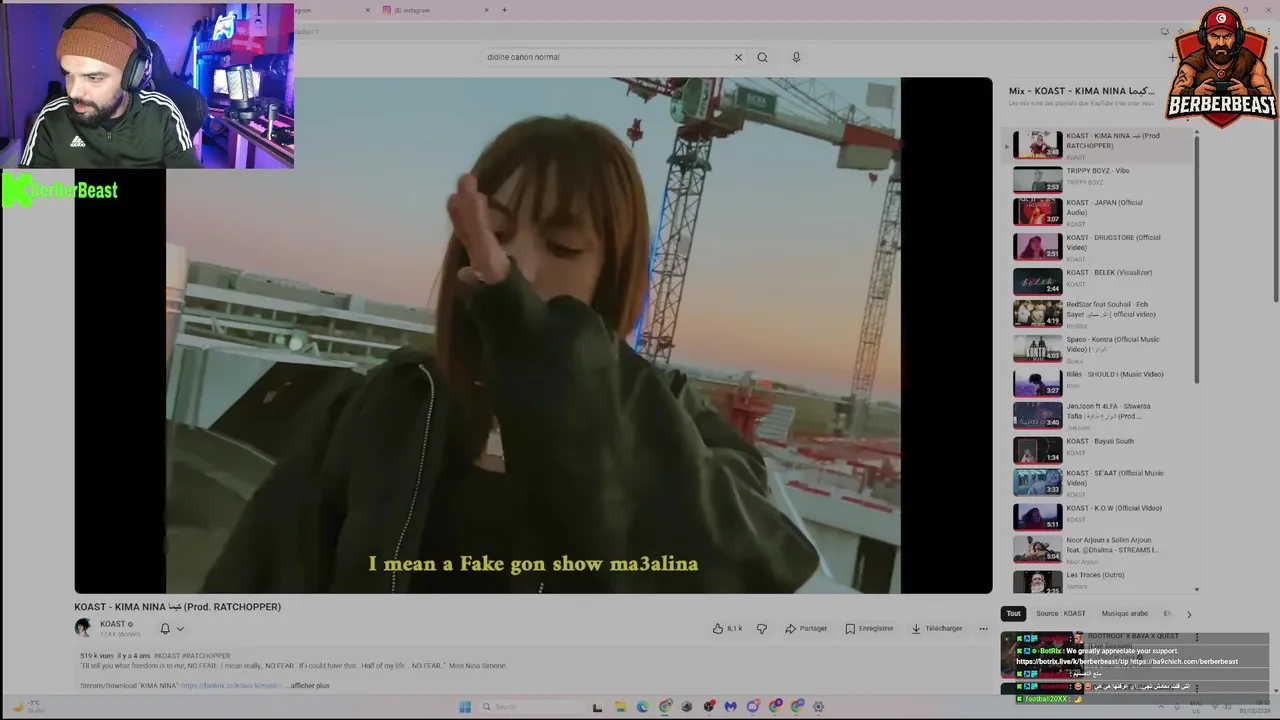Select Rilès - SHOULD I playlist entry
The width and height of the screenshot is (1280, 720).
(1098, 382)
